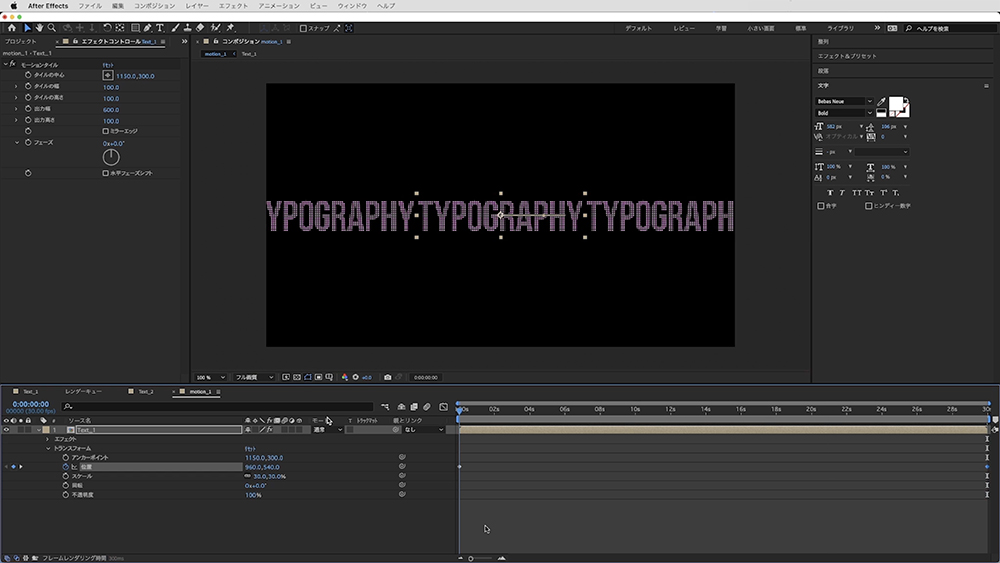
Task: Open the エフェクト menu in the menu bar
Action: click(x=233, y=6)
